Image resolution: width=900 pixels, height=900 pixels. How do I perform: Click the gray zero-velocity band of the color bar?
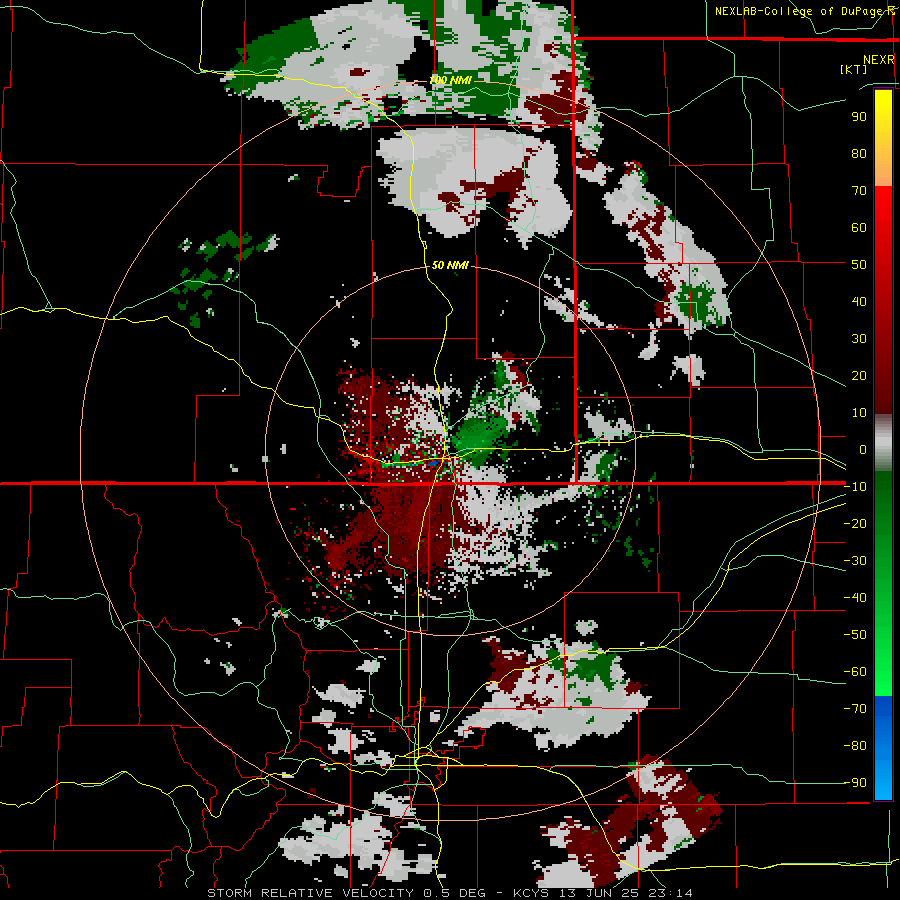coord(883,443)
